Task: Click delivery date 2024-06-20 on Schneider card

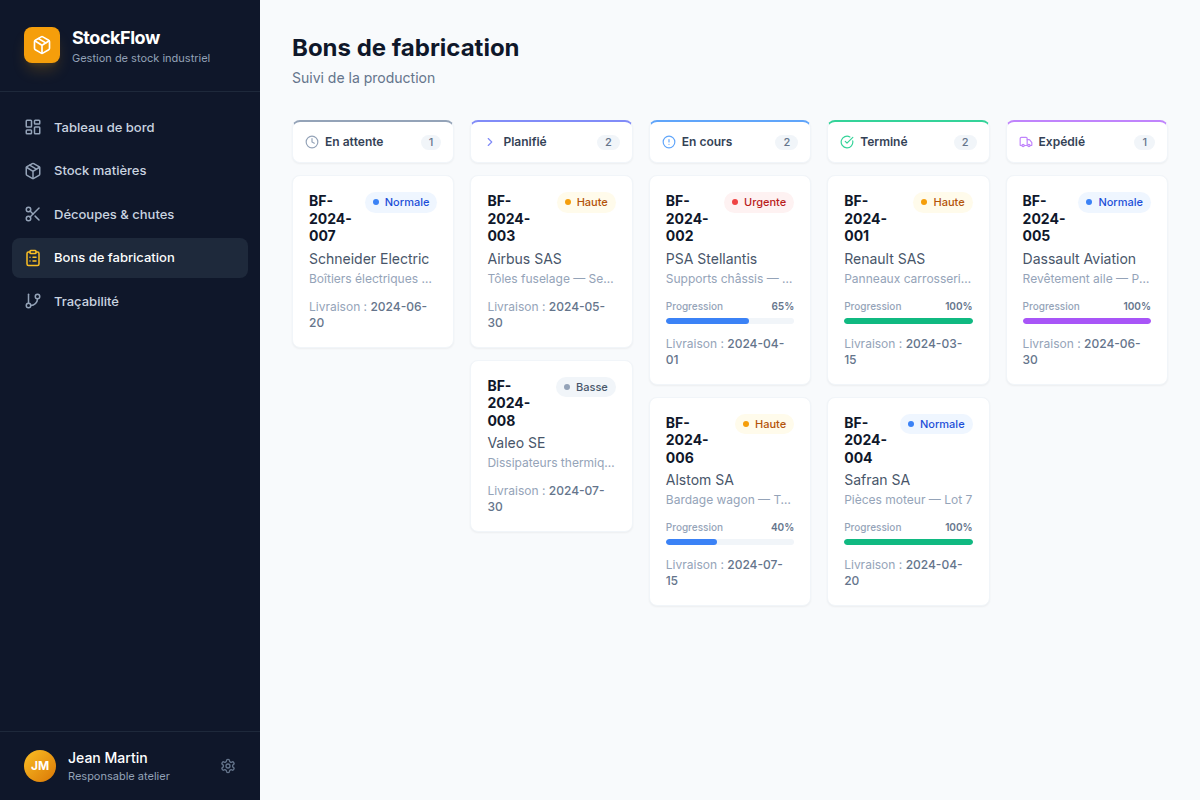Action: tap(368, 315)
